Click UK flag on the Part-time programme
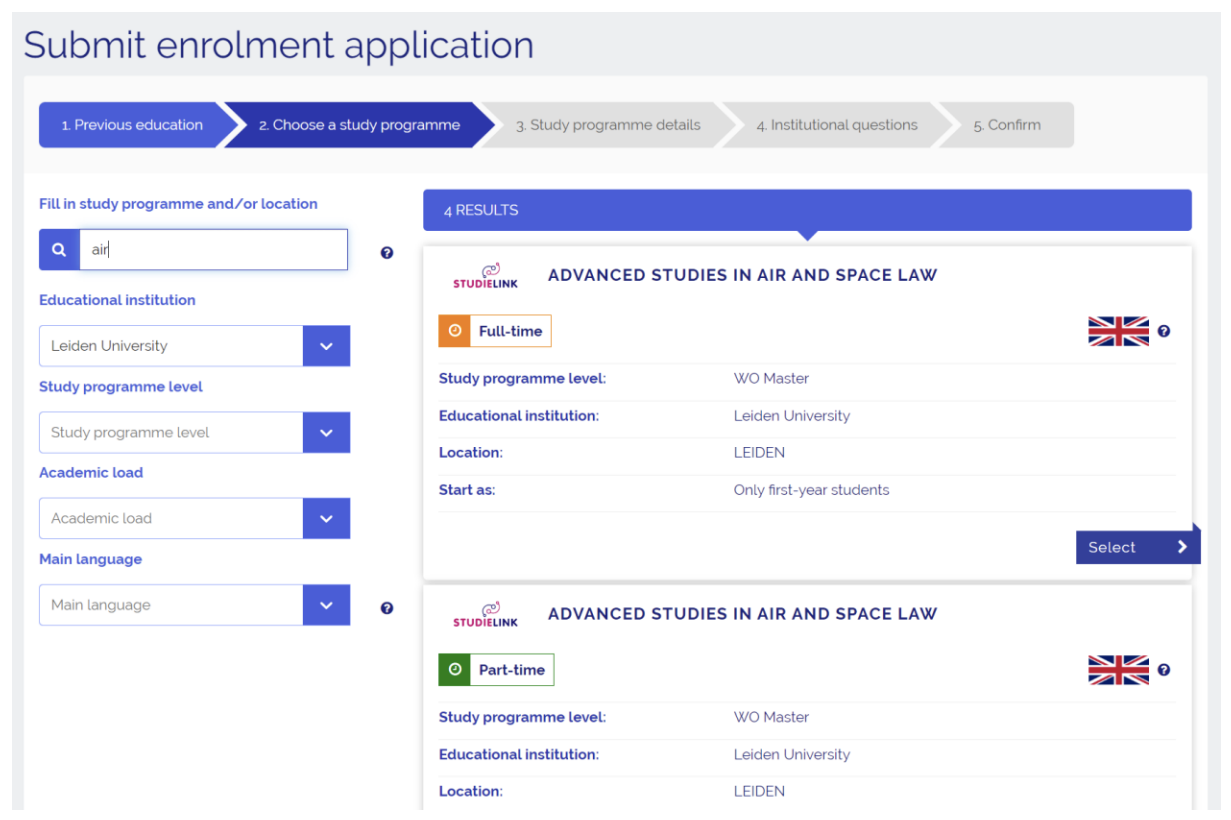This screenshot has height=820, width=1231. [1118, 670]
